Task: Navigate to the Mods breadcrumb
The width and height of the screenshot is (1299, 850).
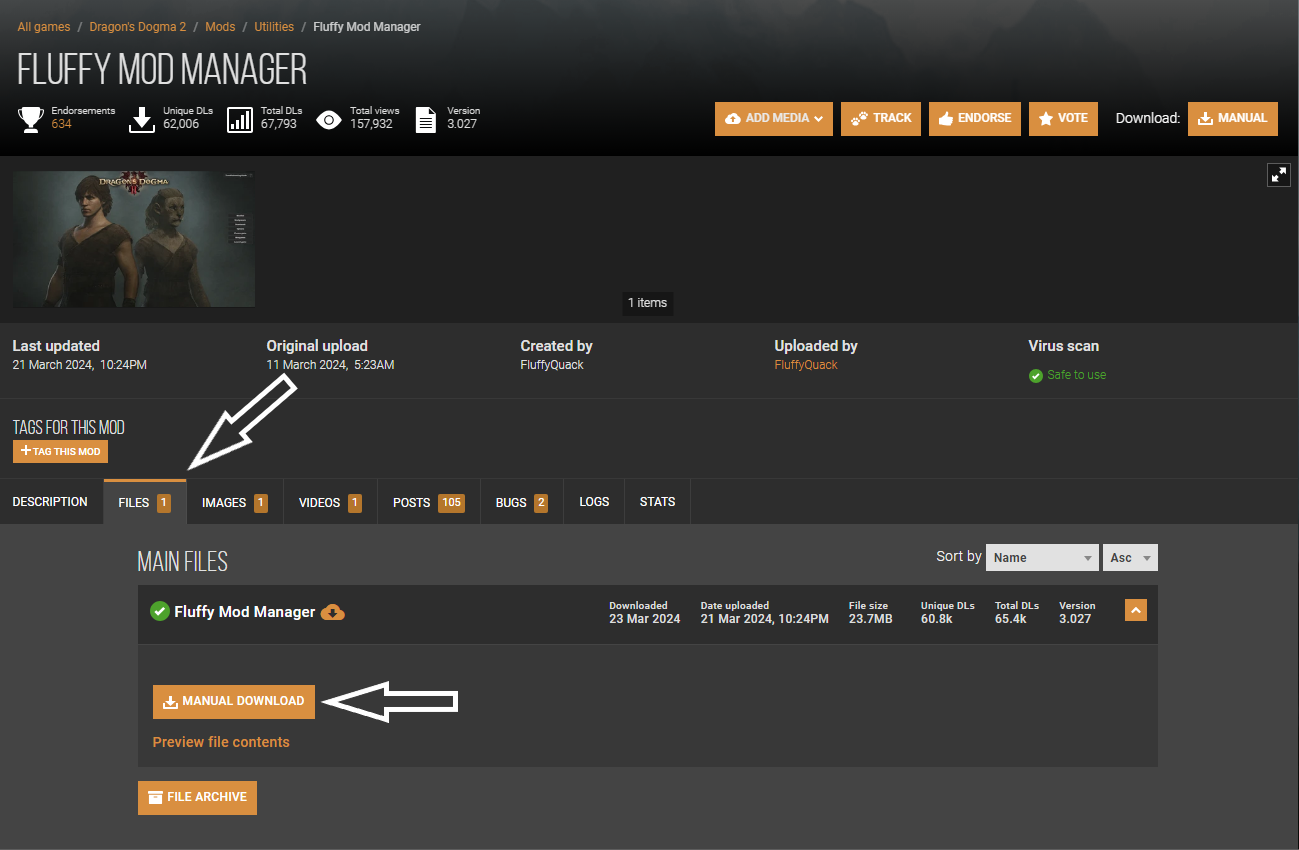Action: (x=220, y=27)
